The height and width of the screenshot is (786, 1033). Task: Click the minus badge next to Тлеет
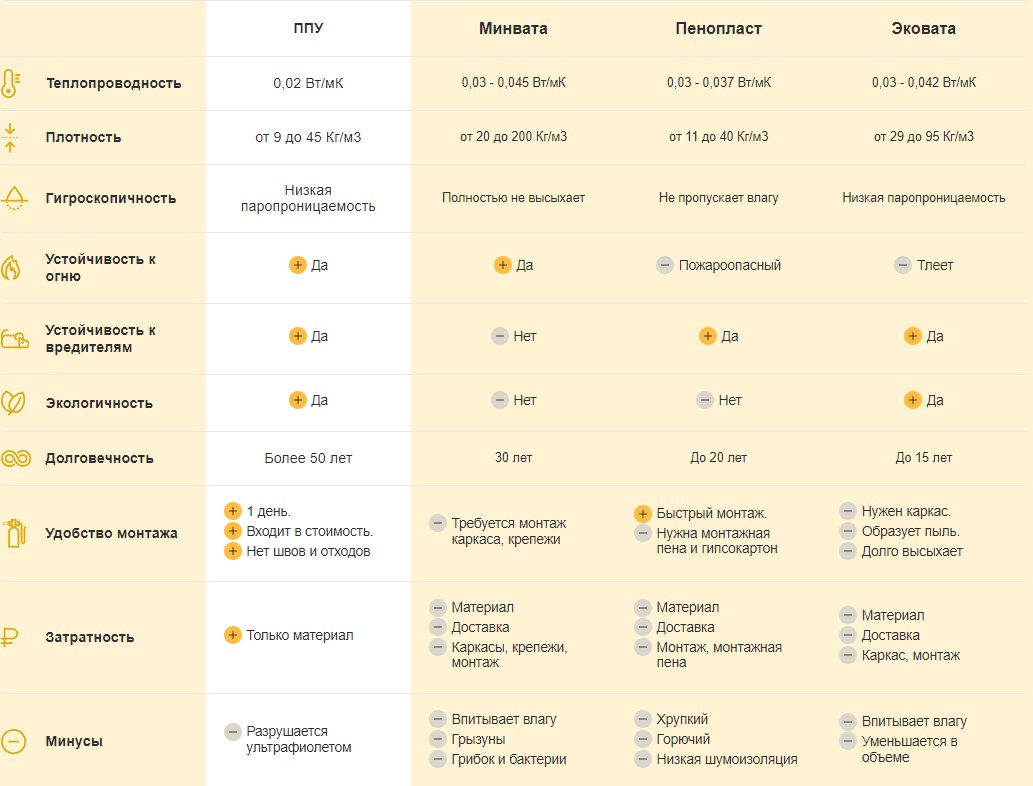pyautogui.click(x=902, y=265)
